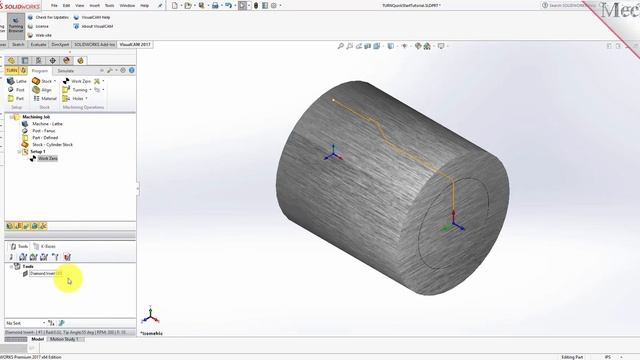Open About VisualCAM
Viewport: 640px width, 360px height.
[93, 26]
